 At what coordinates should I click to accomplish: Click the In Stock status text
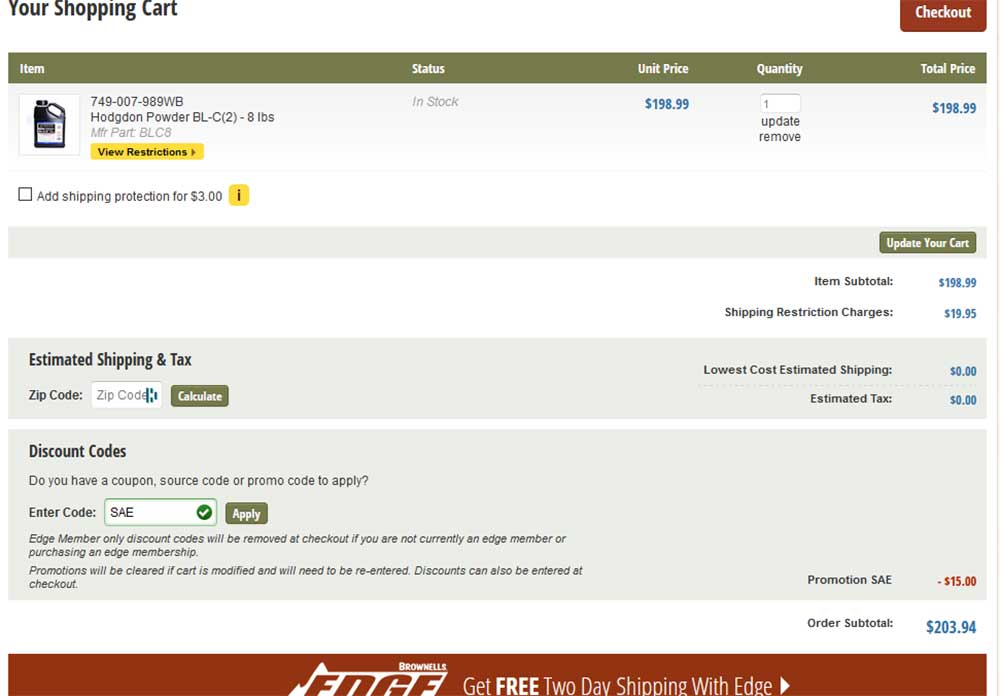(x=435, y=101)
